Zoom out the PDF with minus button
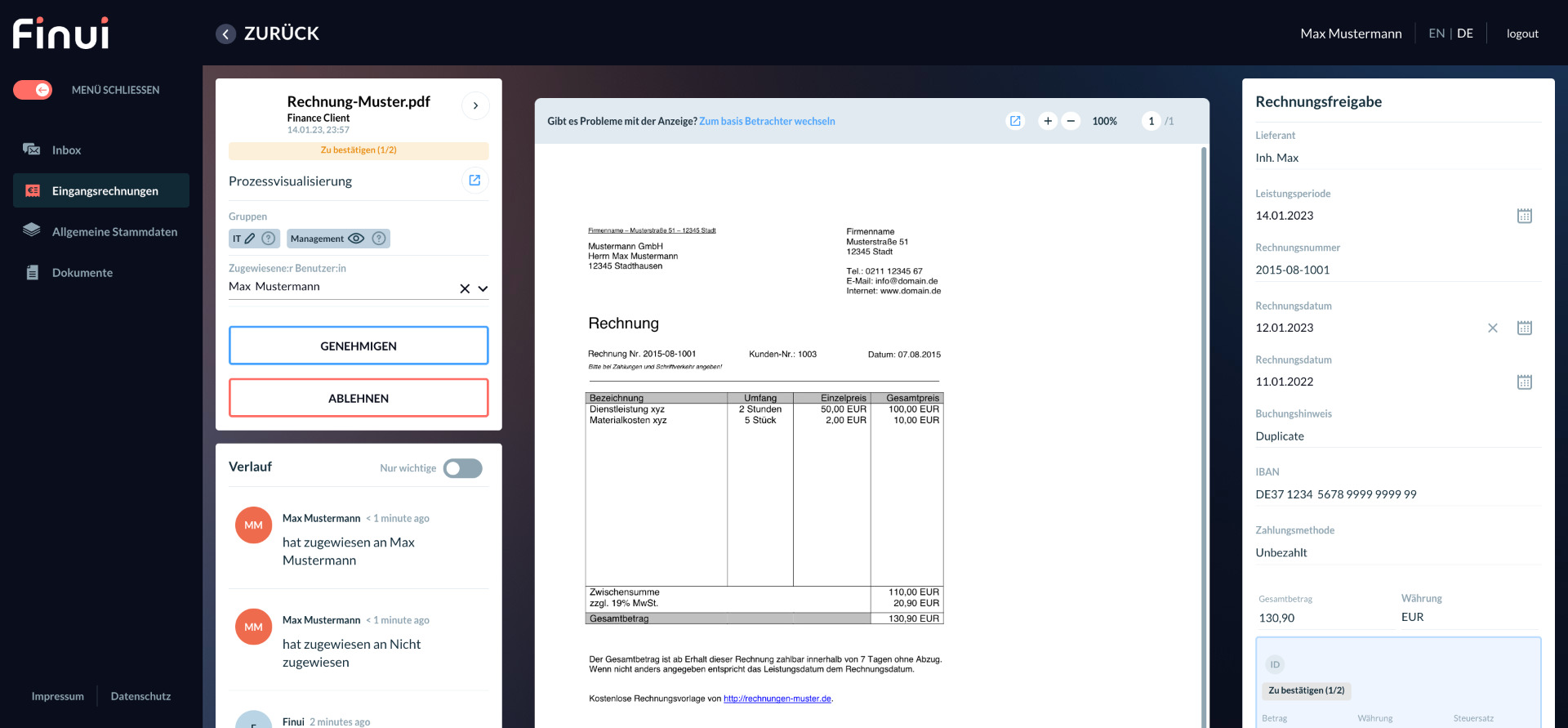Screen dimensions: 1568x728 [1071, 121]
